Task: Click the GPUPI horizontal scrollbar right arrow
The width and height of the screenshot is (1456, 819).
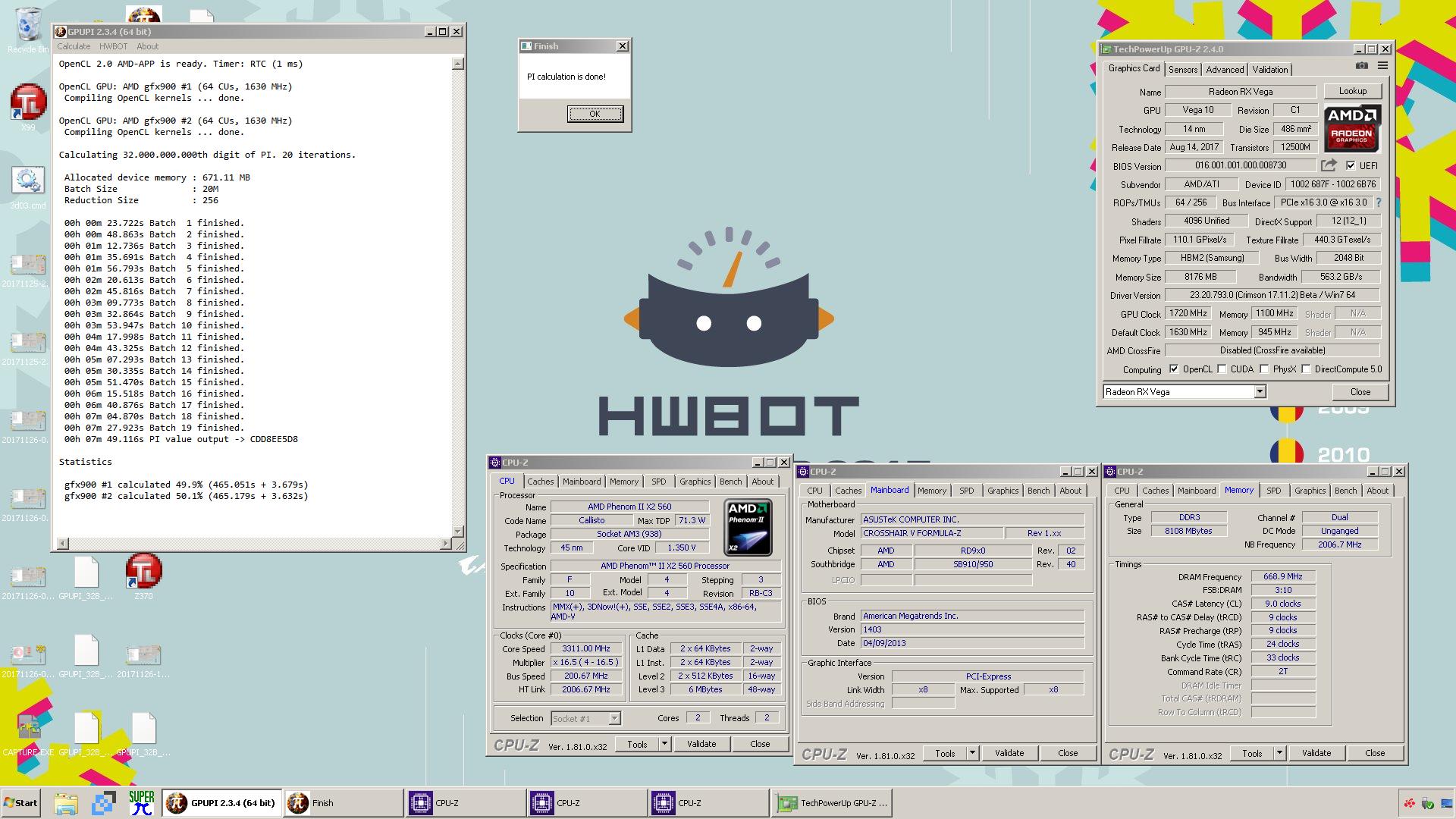Action: coord(446,543)
